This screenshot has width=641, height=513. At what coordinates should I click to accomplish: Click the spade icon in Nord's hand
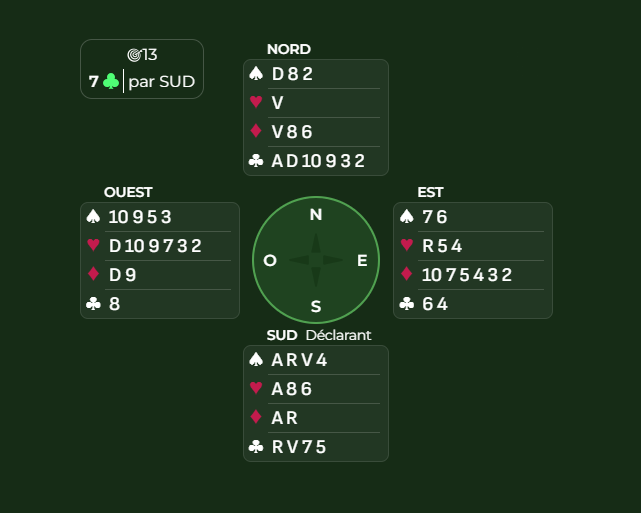click(255, 74)
